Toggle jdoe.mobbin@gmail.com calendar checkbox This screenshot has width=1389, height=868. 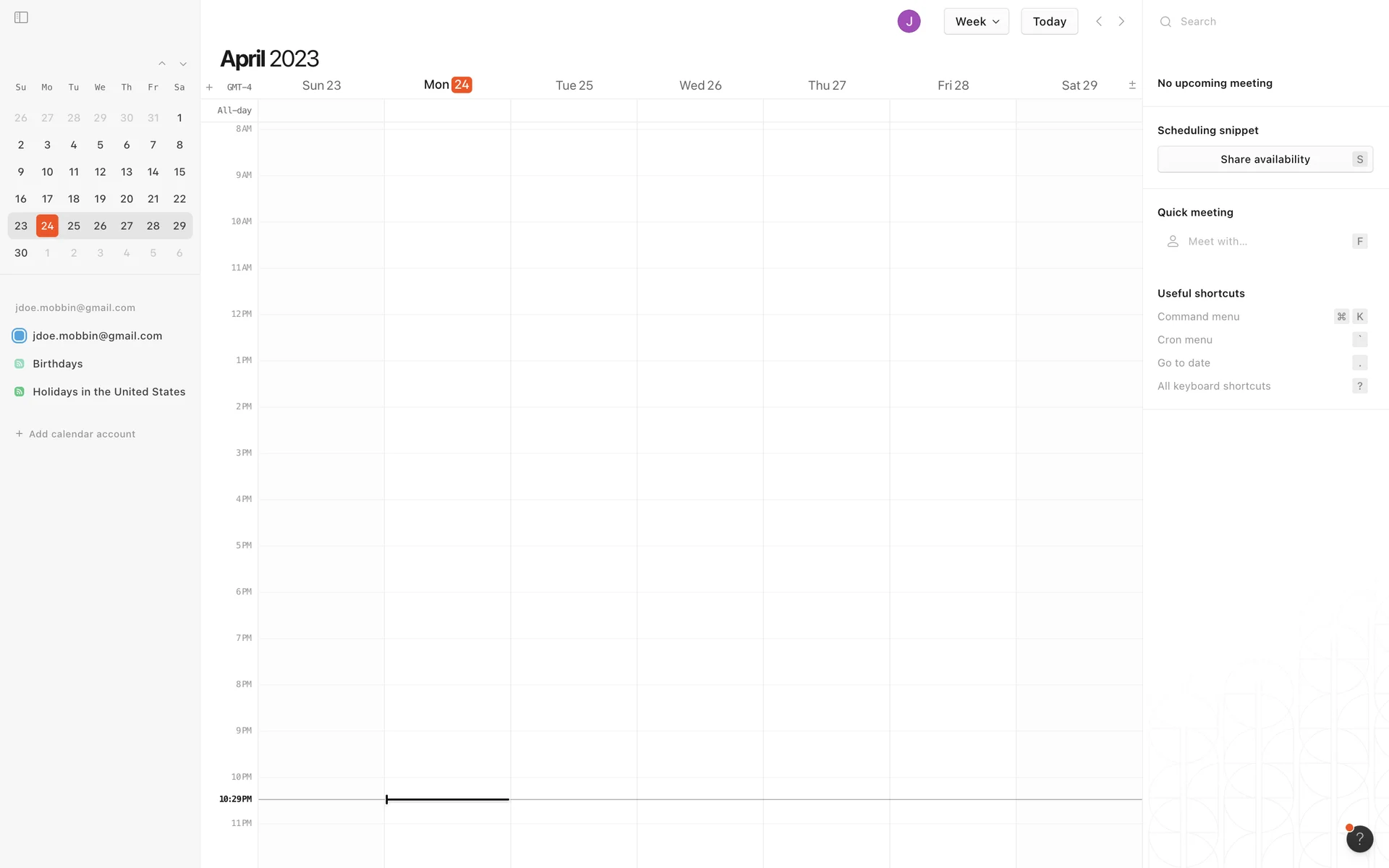(x=20, y=336)
